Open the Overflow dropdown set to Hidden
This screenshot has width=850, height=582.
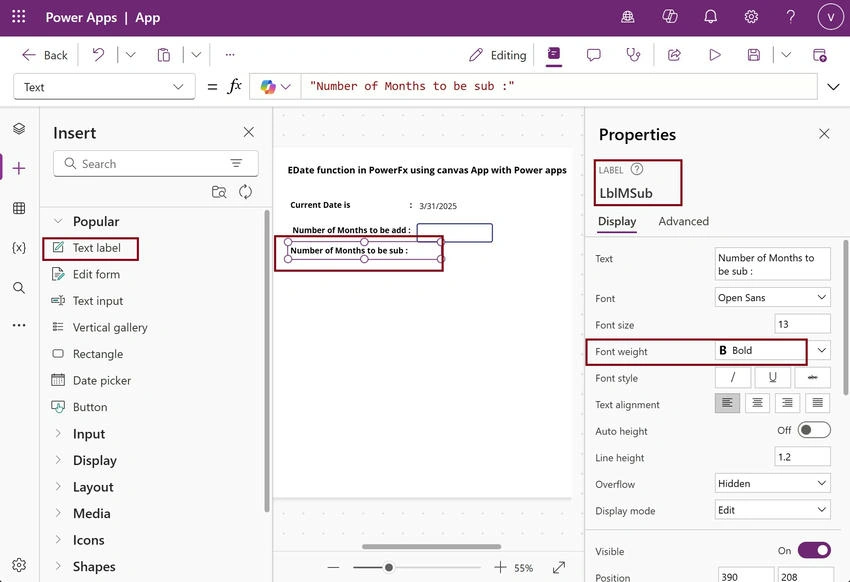(x=772, y=483)
